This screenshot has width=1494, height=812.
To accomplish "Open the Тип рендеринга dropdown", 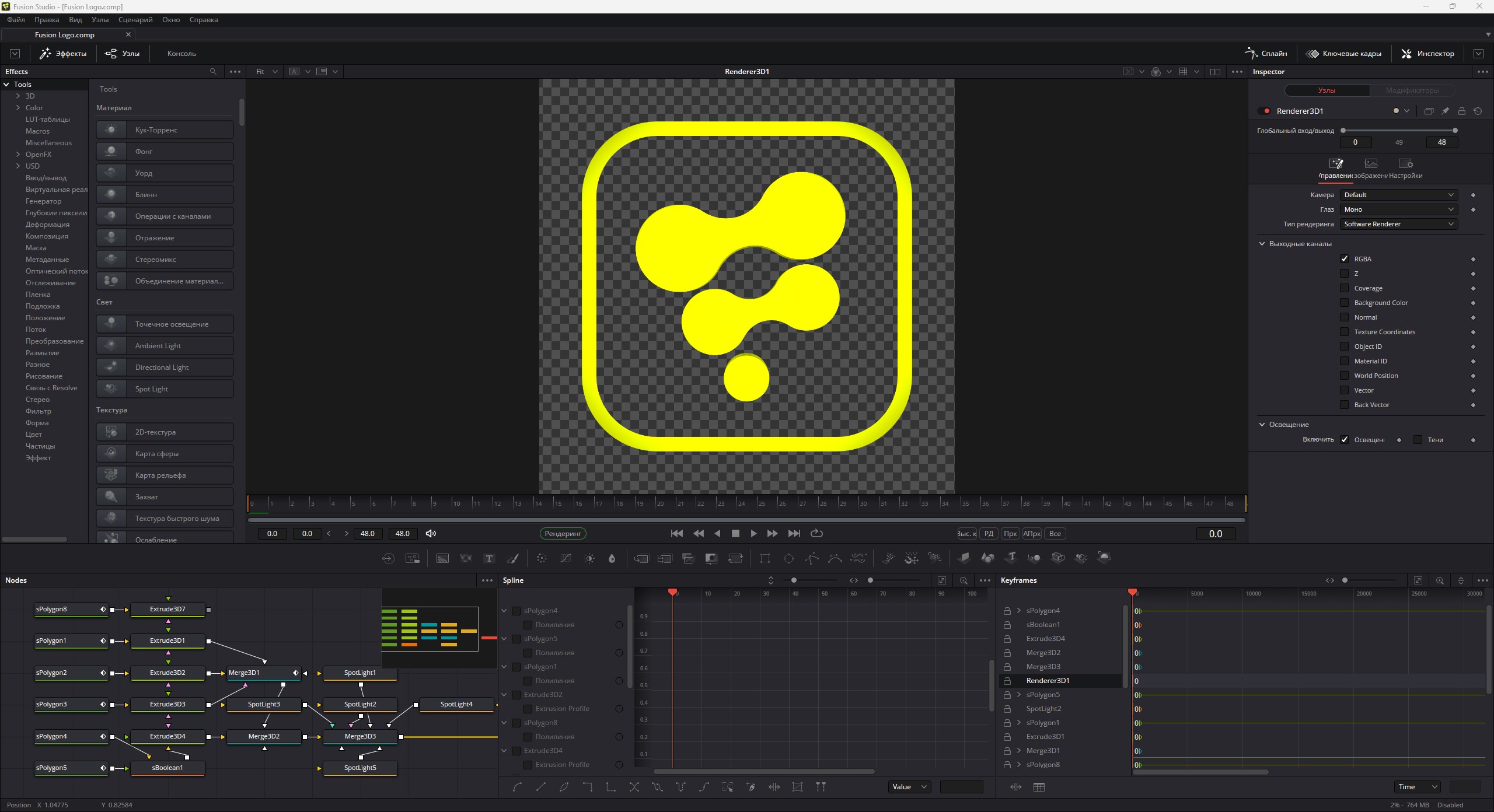I will click(x=1398, y=224).
